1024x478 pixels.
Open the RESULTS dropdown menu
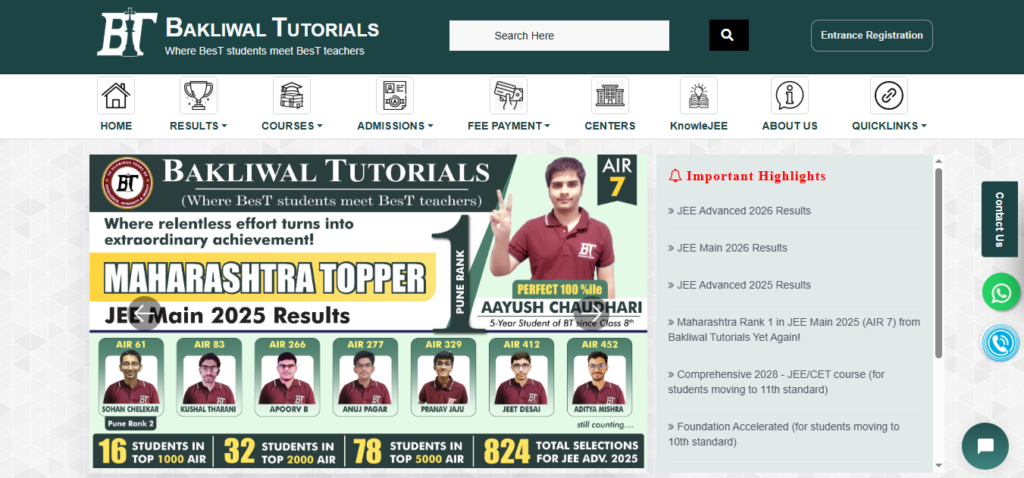pos(199,126)
